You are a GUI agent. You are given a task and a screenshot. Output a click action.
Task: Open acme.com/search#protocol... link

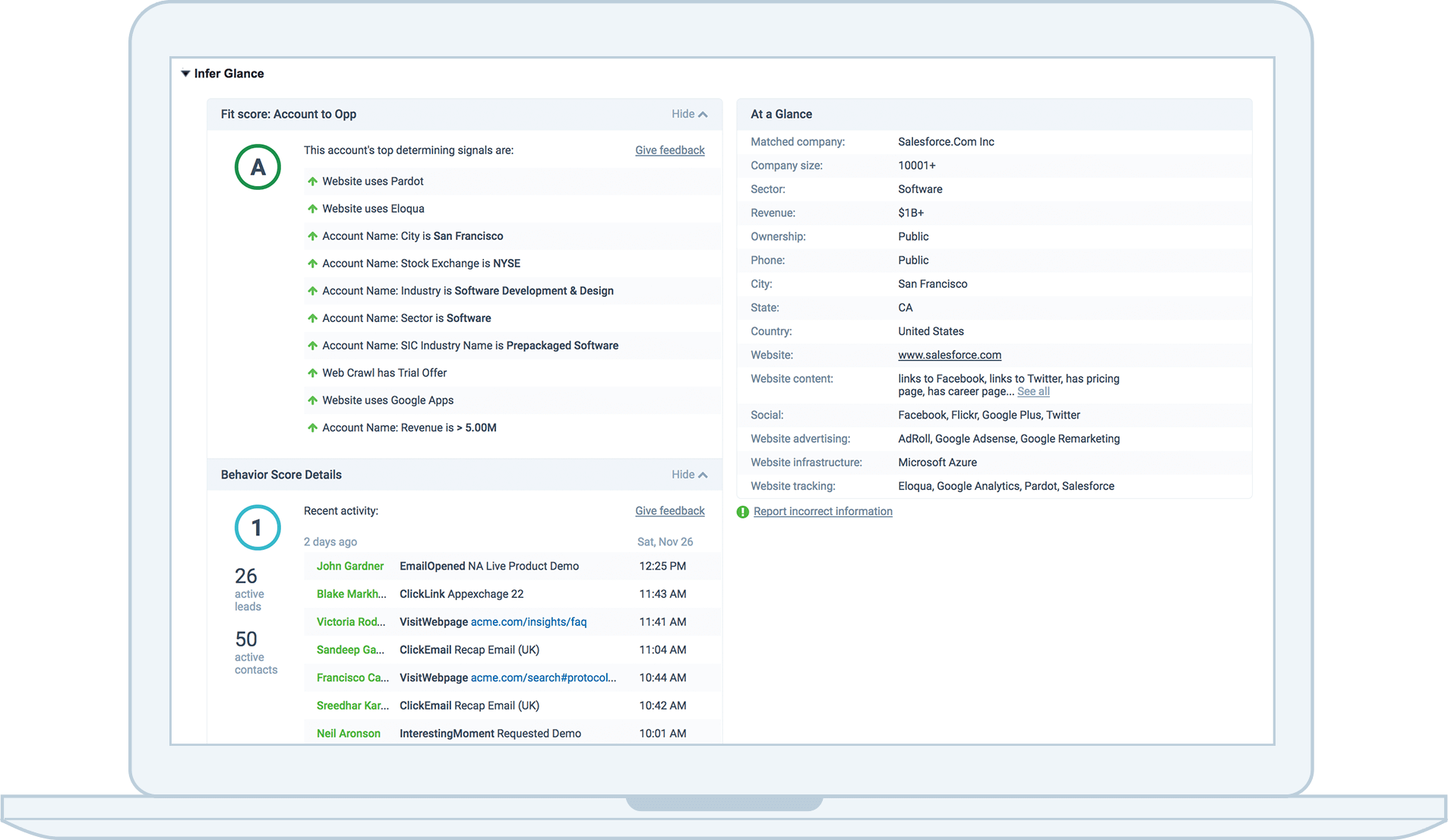click(543, 677)
